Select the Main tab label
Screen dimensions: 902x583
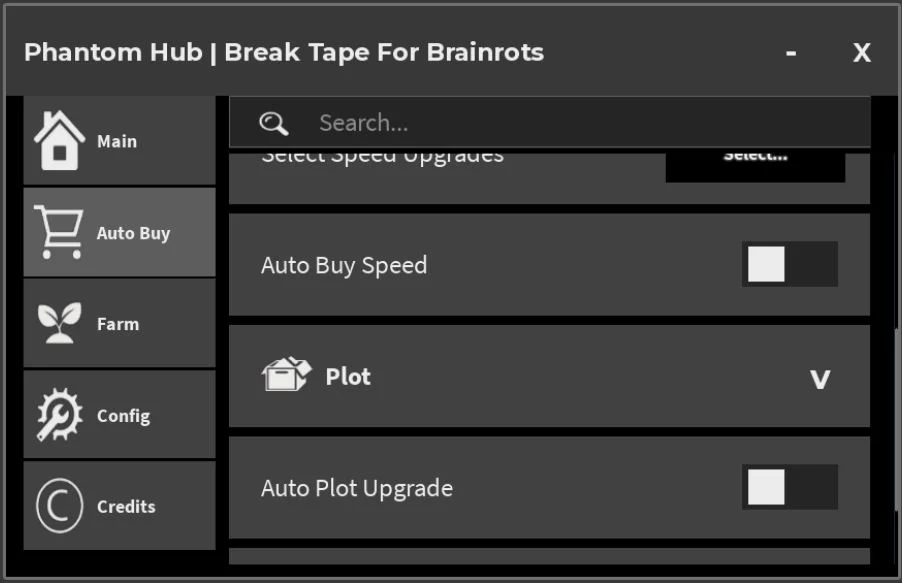[x=117, y=141]
